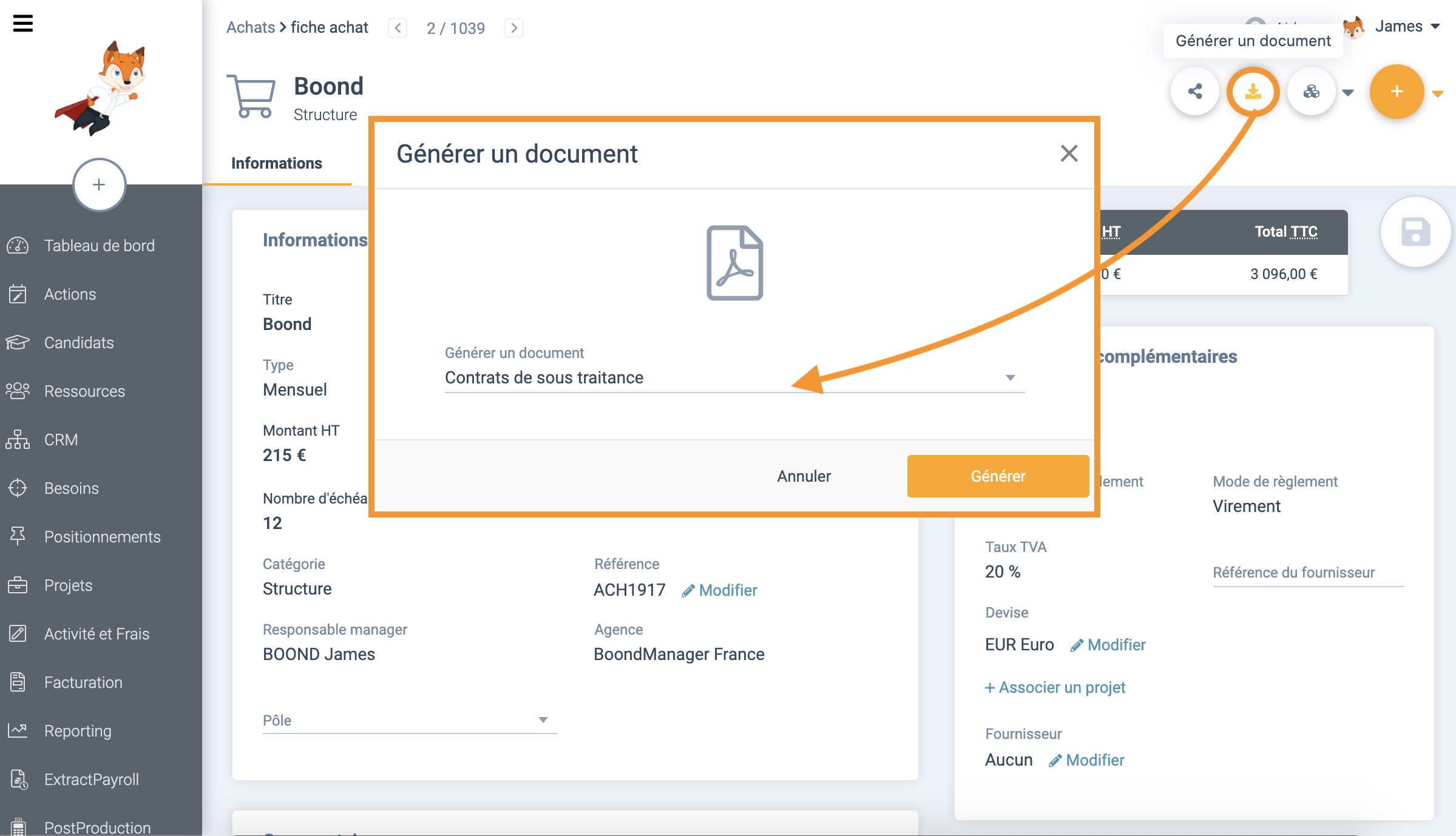Expand the orange add dropdown arrow
1456x836 pixels.
(1437, 93)
